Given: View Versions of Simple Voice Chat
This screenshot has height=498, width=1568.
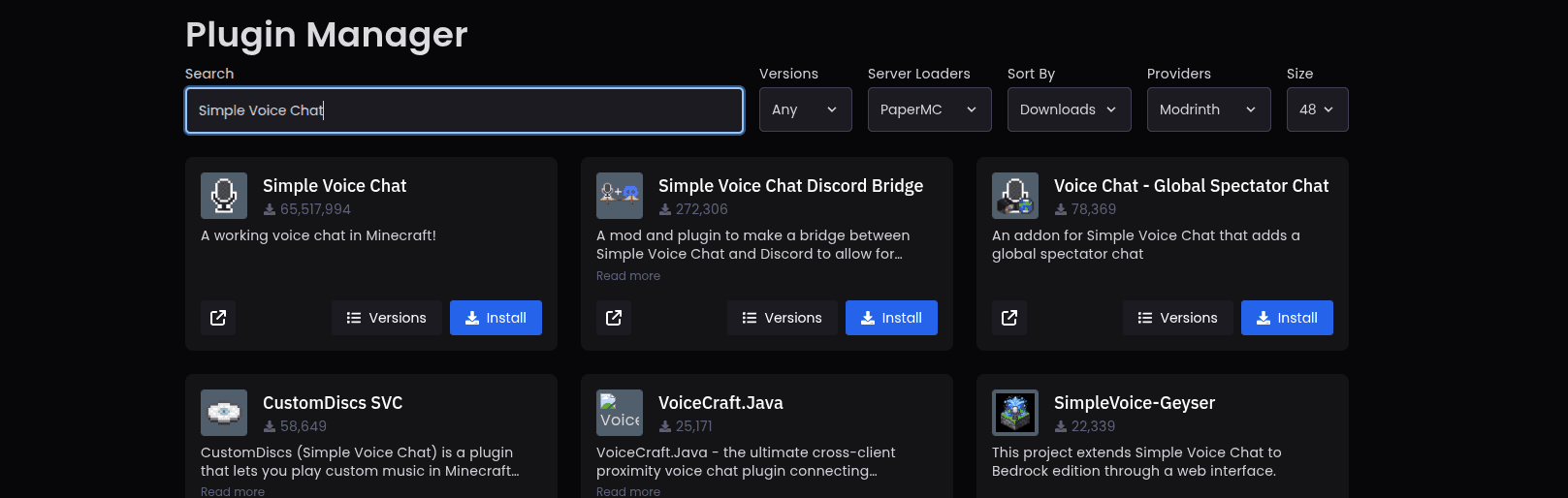Looking at the screenshot, I should pos(387,318).
